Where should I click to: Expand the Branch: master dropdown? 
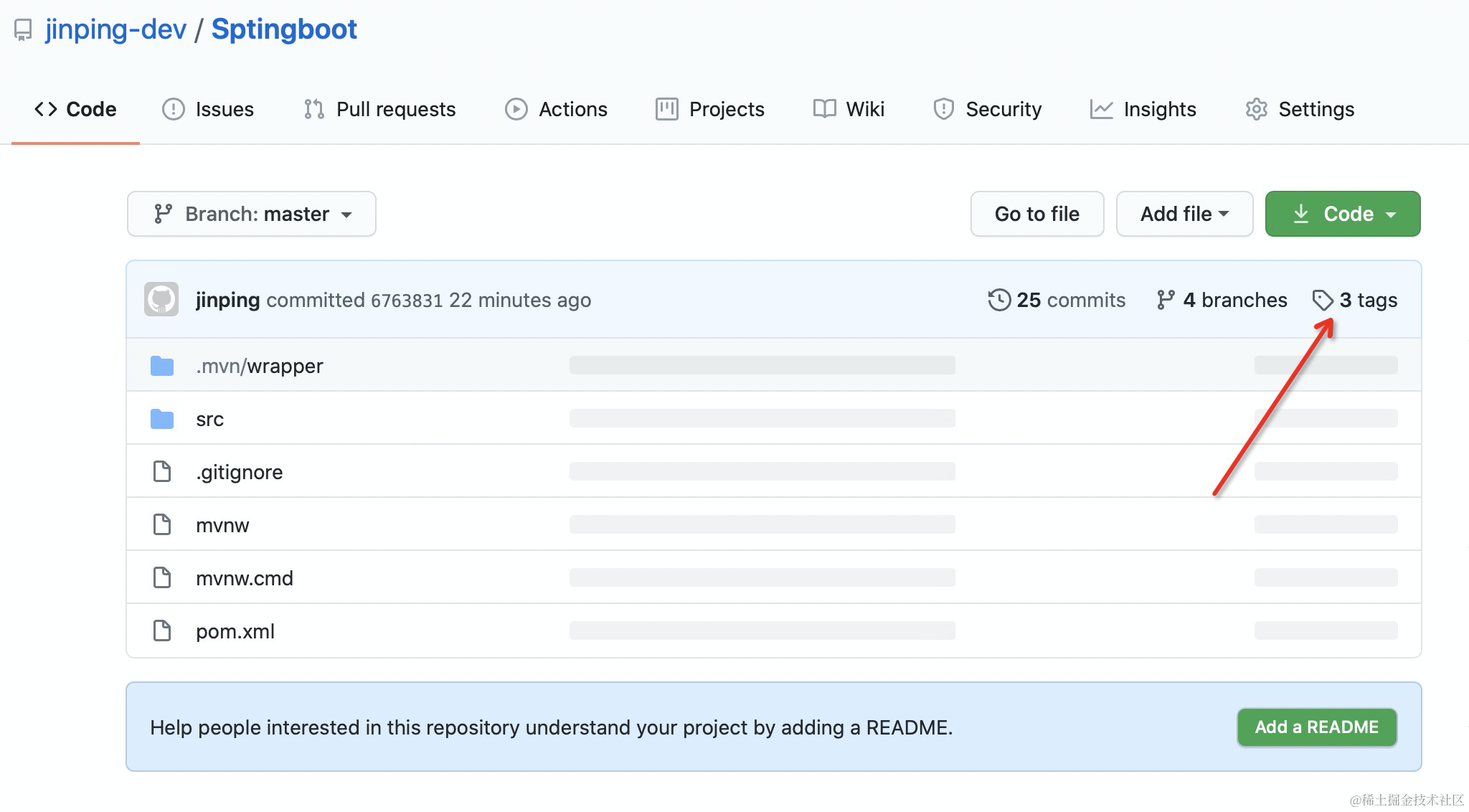coord(252,214)
